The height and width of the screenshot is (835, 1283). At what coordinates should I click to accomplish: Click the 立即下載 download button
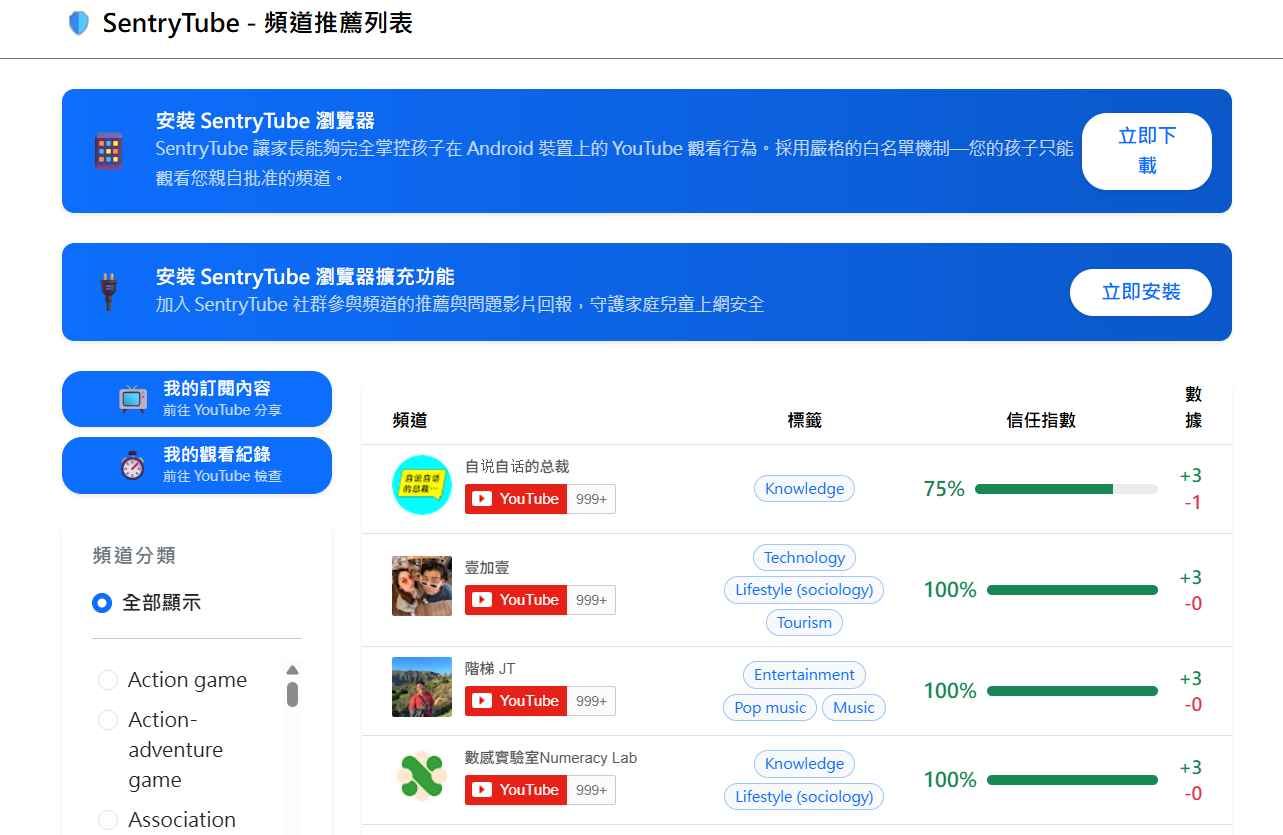pos(1147,151)
